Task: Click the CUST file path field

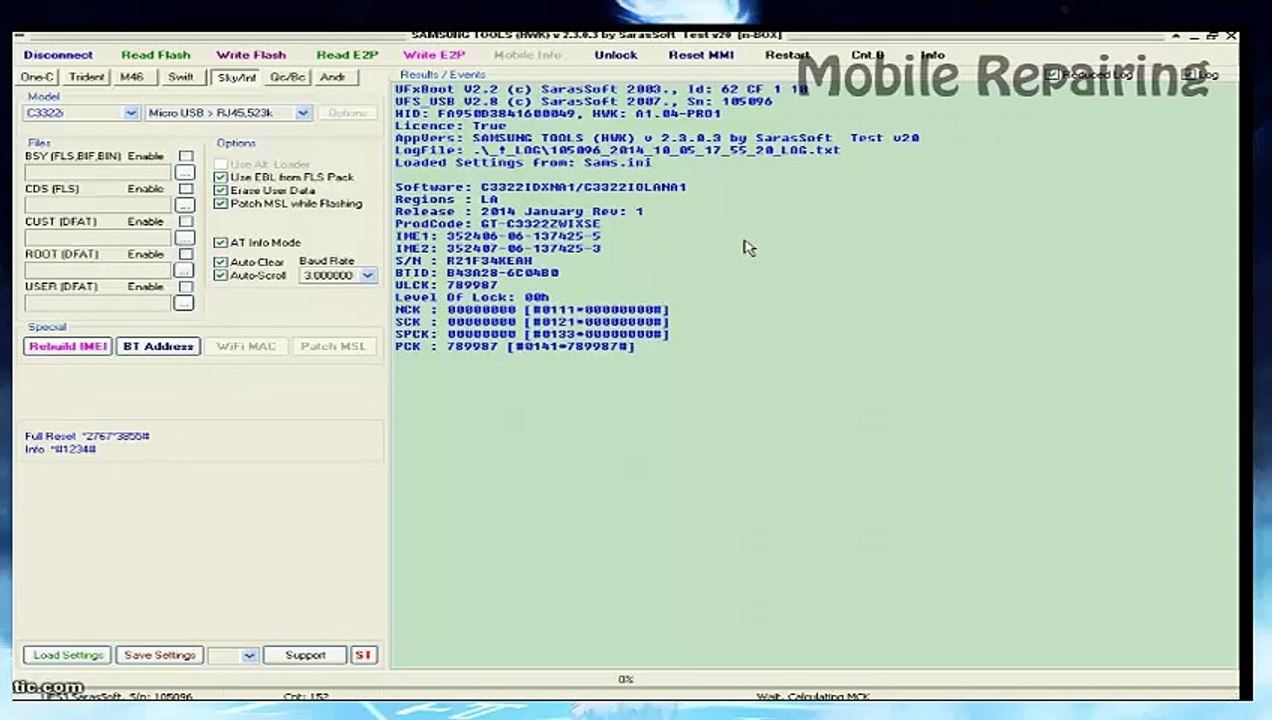Action: [x=98, y=238]
